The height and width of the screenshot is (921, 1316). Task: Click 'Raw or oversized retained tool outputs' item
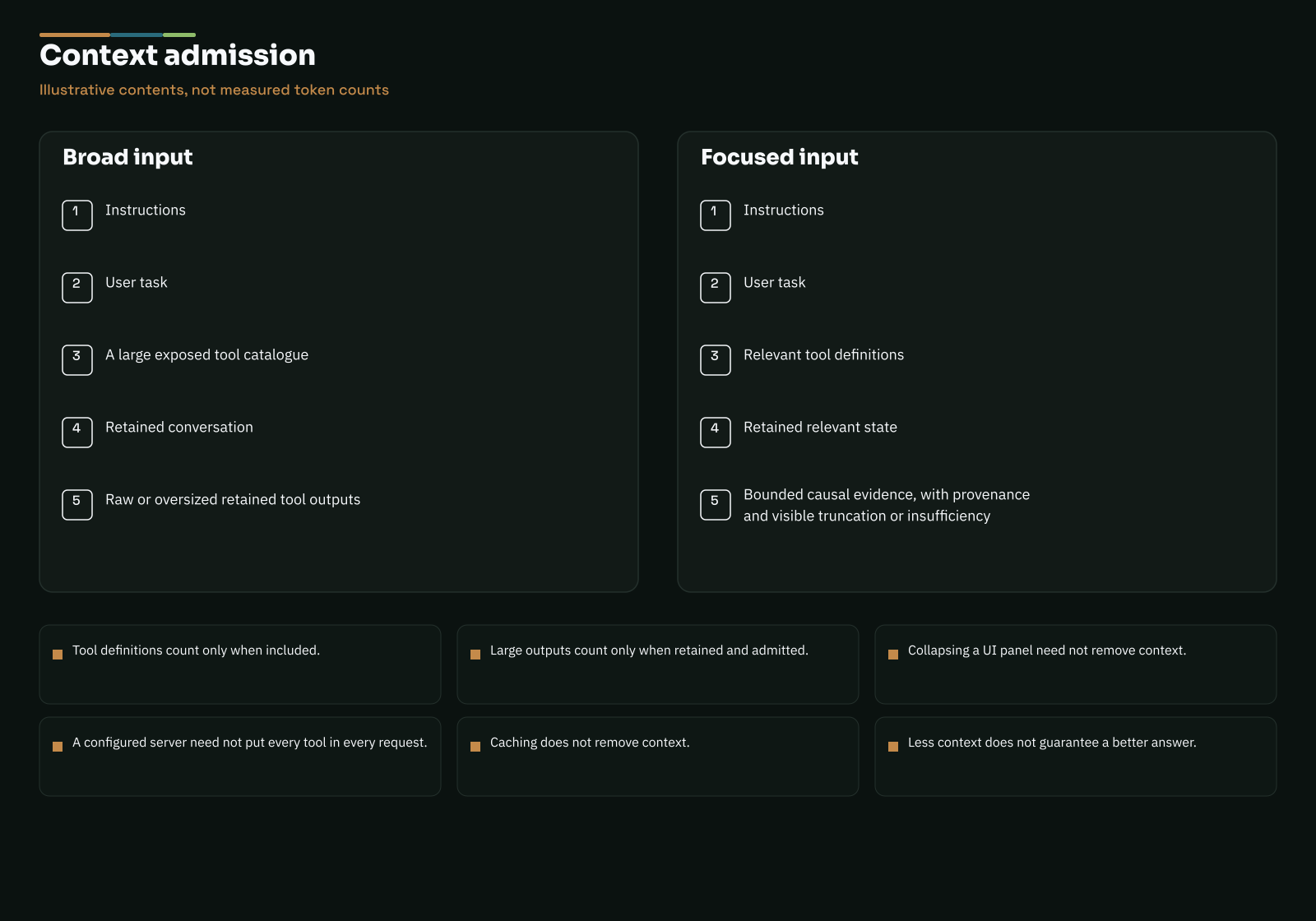233,500
